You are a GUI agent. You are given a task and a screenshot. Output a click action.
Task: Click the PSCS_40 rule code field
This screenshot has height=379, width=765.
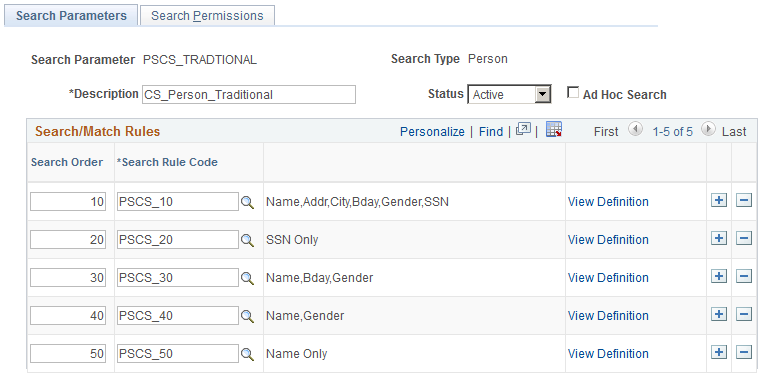[x=178, y=316]
